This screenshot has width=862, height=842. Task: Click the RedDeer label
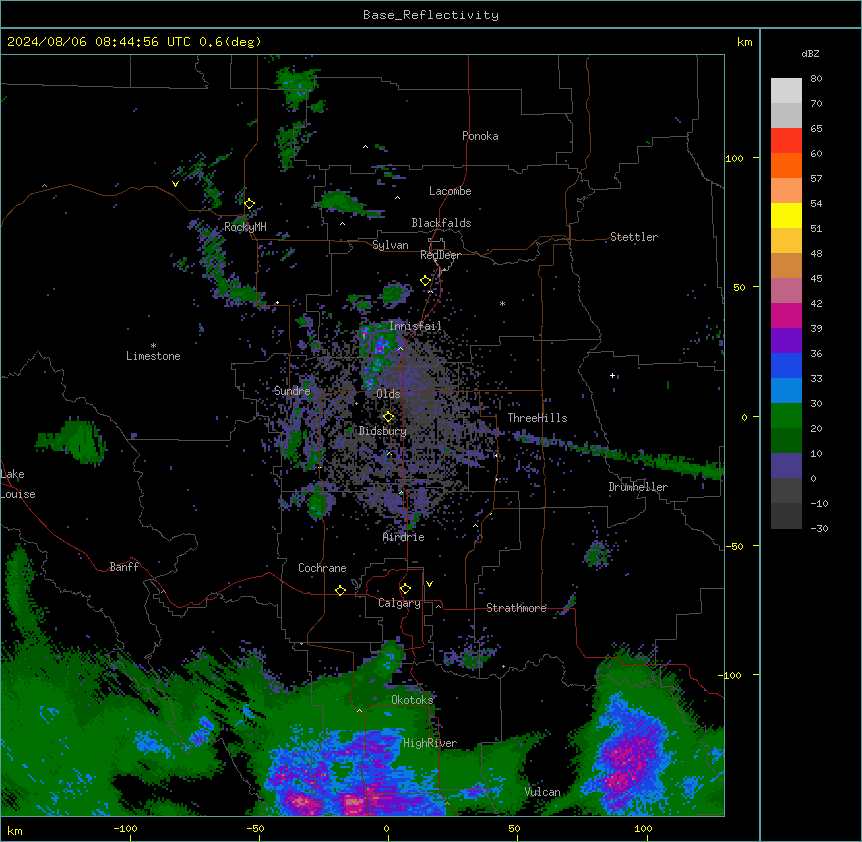pyautogui.click(x=440, y=255)
